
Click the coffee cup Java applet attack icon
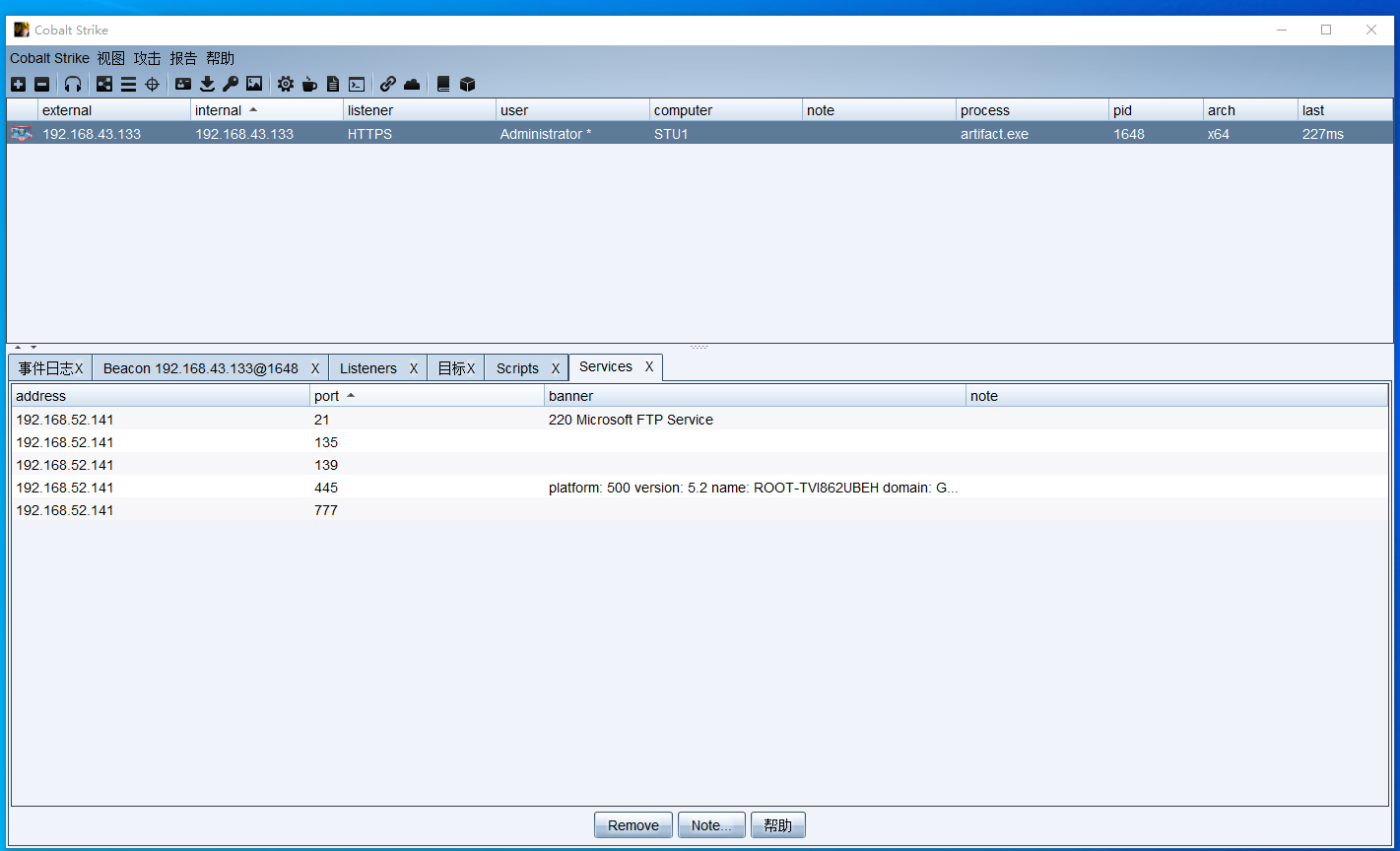309,85
